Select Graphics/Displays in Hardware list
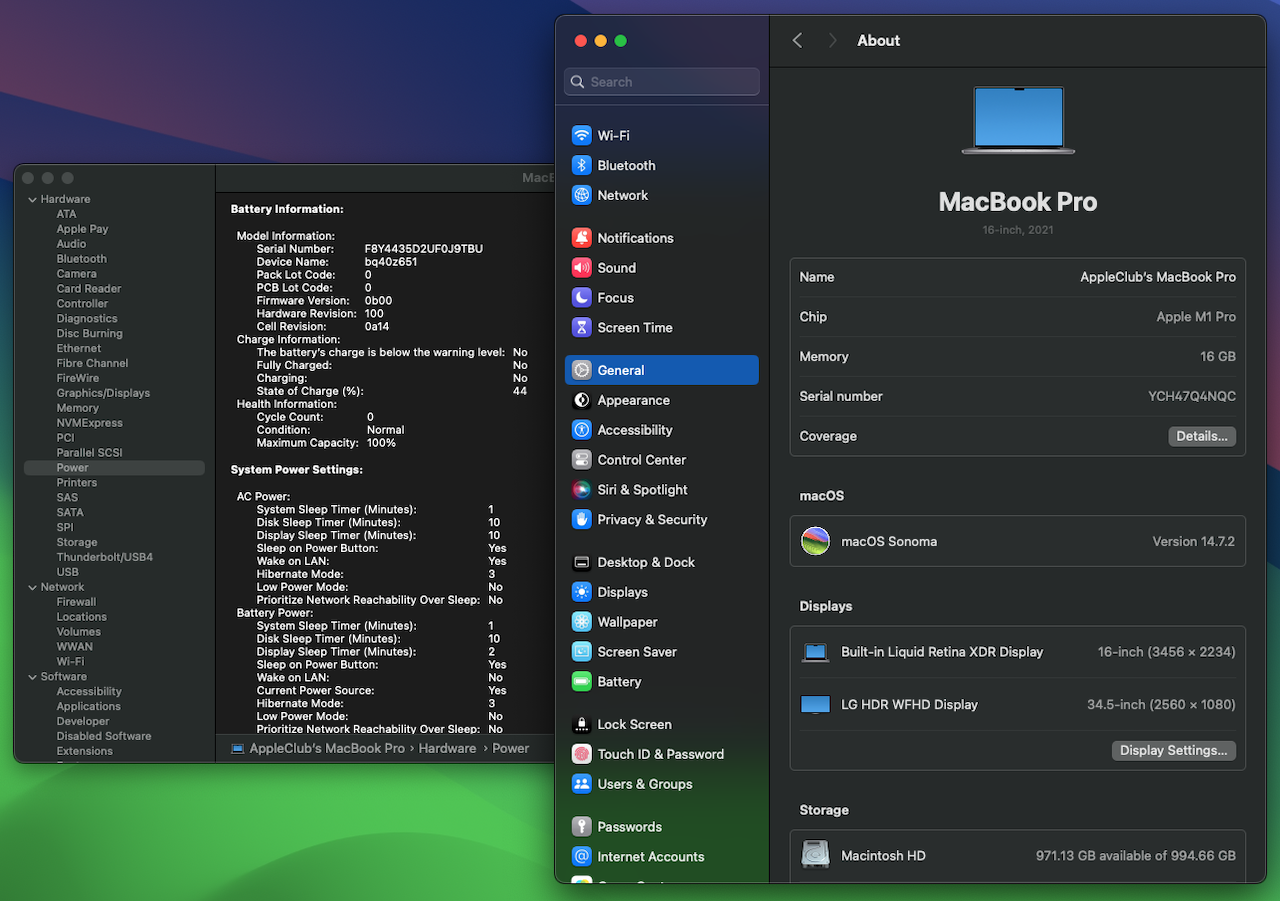 103,393
